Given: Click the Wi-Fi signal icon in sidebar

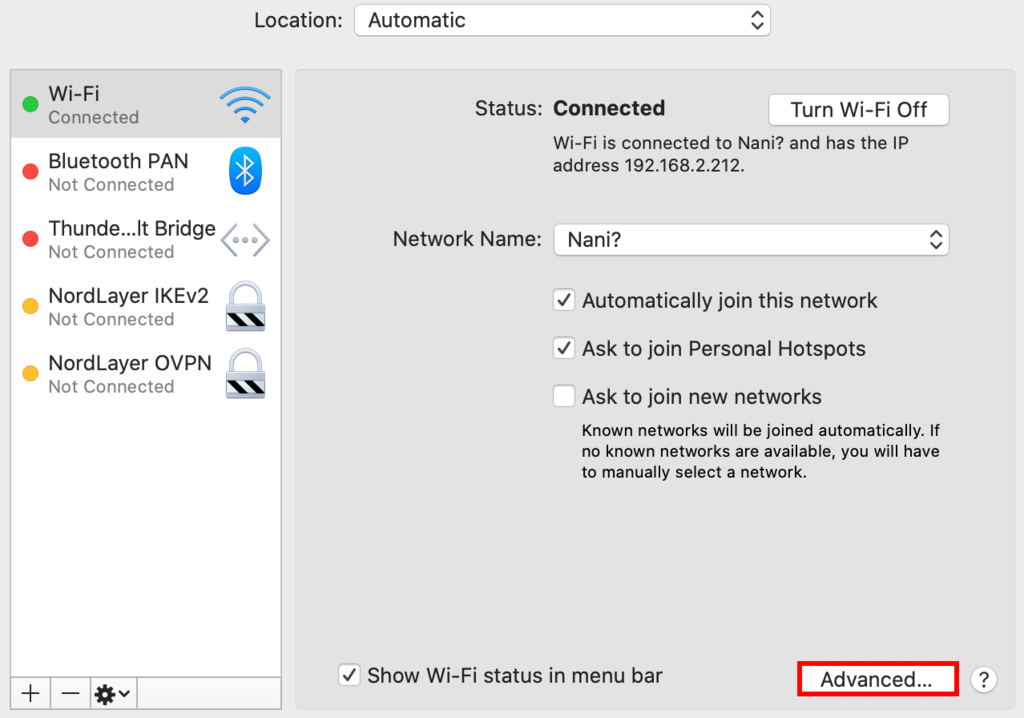Looking at the screenshot, I should click(245, 104).
